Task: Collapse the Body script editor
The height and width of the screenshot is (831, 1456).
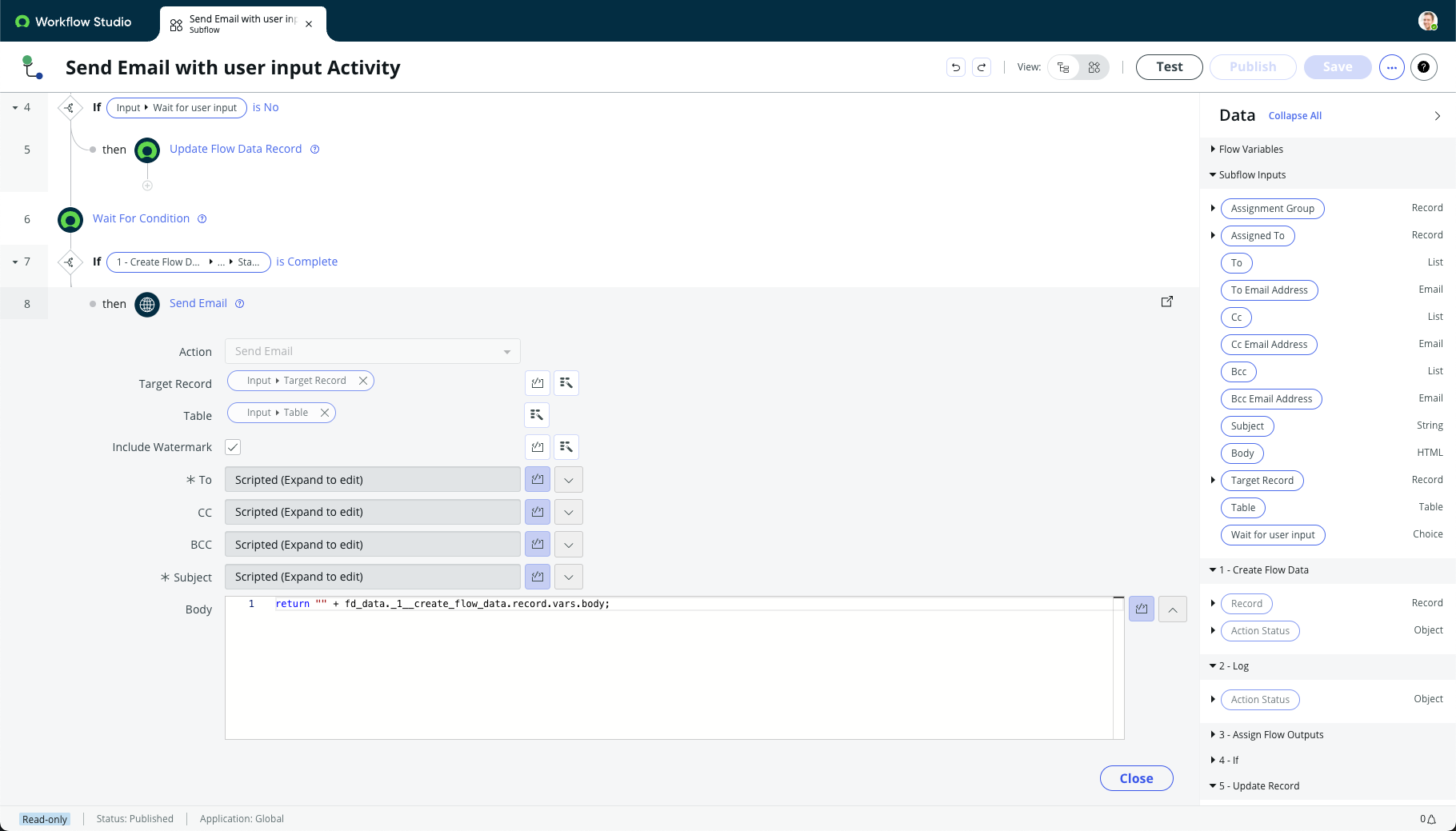Action: point(1173,609)
